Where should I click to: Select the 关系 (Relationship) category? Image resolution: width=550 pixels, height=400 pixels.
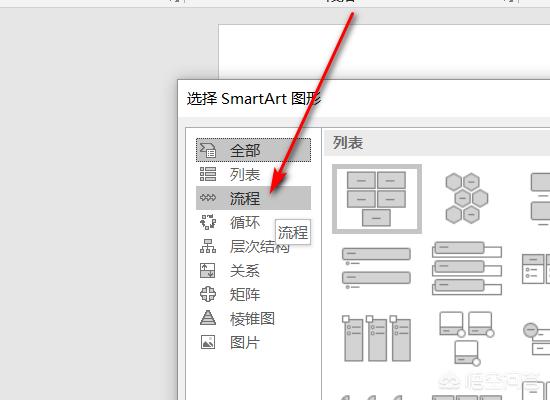click(x=253, y=271)
